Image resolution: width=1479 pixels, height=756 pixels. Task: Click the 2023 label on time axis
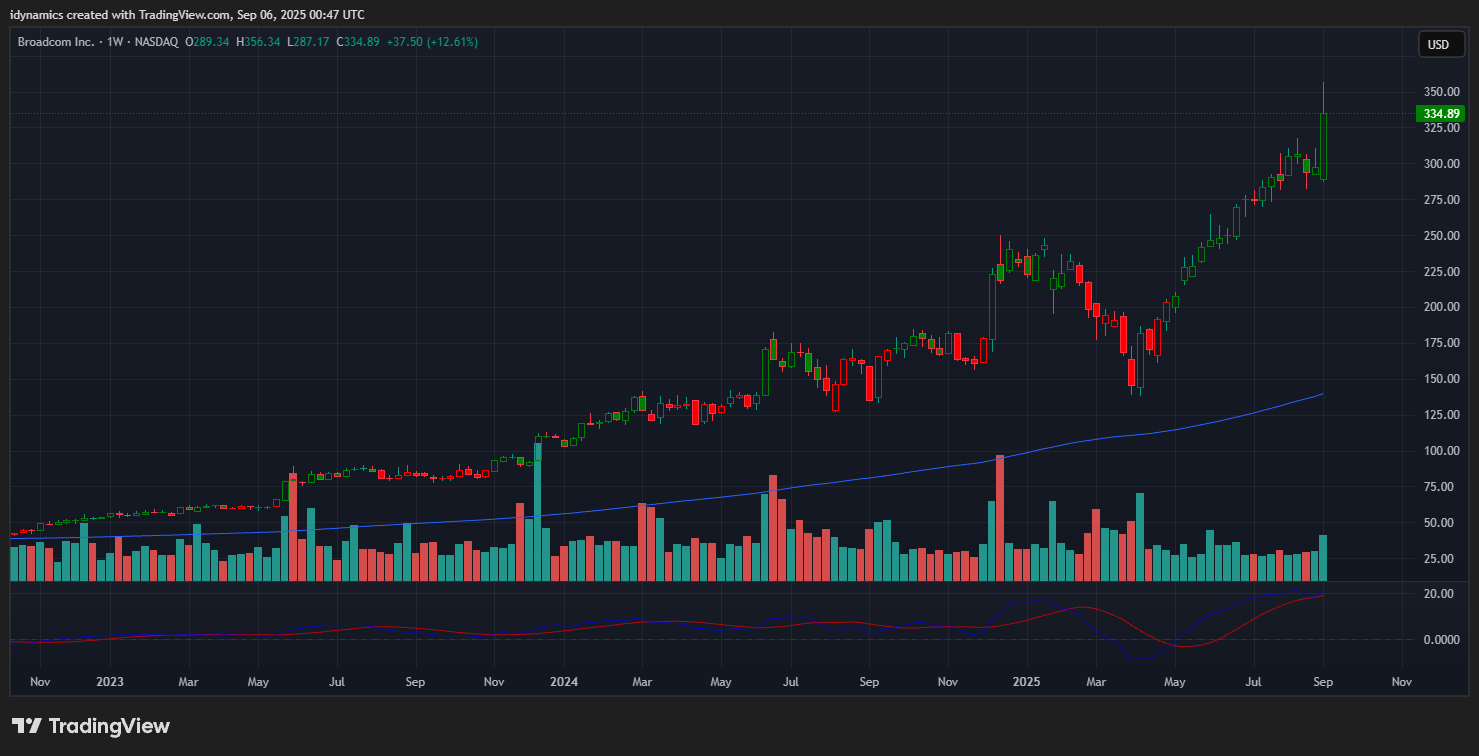[110, 682]
